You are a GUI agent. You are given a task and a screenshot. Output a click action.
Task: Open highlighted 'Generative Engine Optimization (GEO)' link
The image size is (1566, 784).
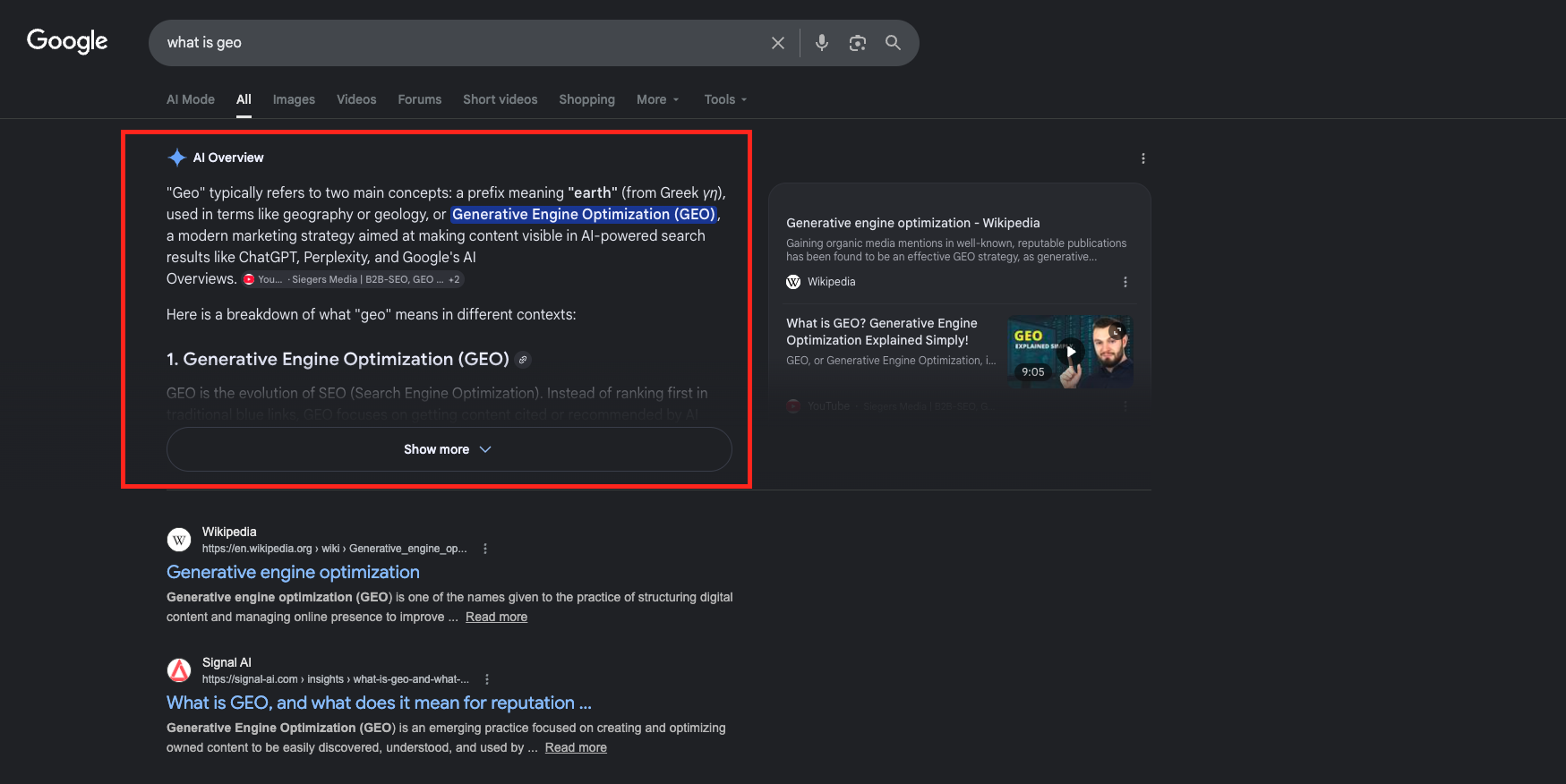coord(584,215)
